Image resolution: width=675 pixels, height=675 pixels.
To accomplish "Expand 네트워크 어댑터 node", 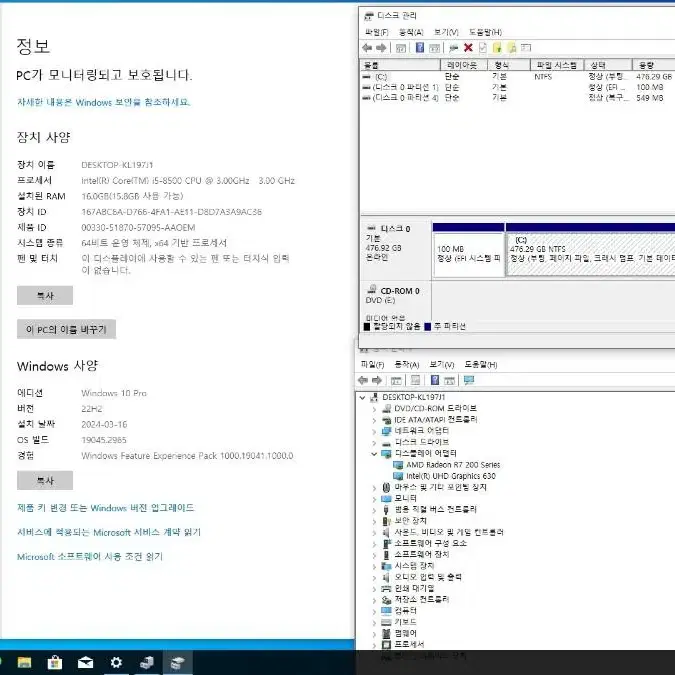I will pos(374,431).
